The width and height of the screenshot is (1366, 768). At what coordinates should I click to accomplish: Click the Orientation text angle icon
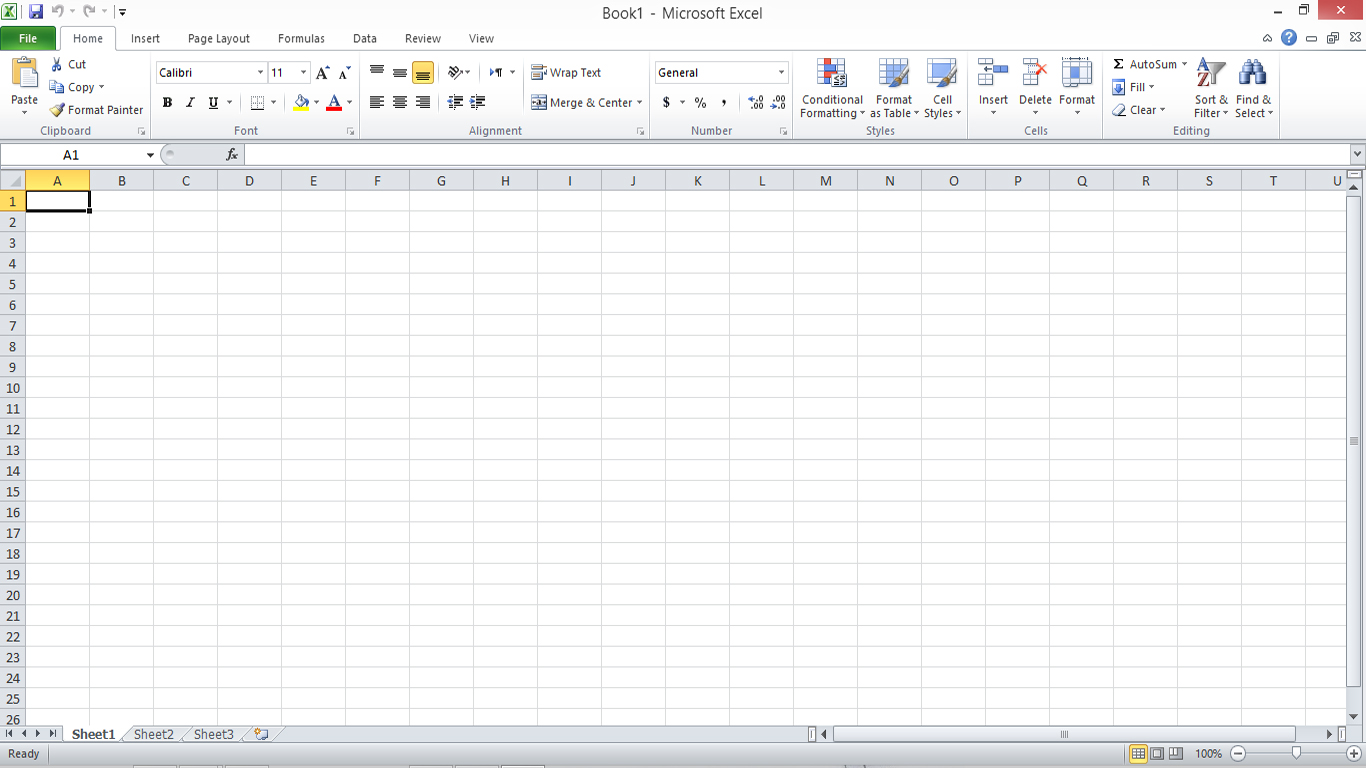click(x=455, y=73)
